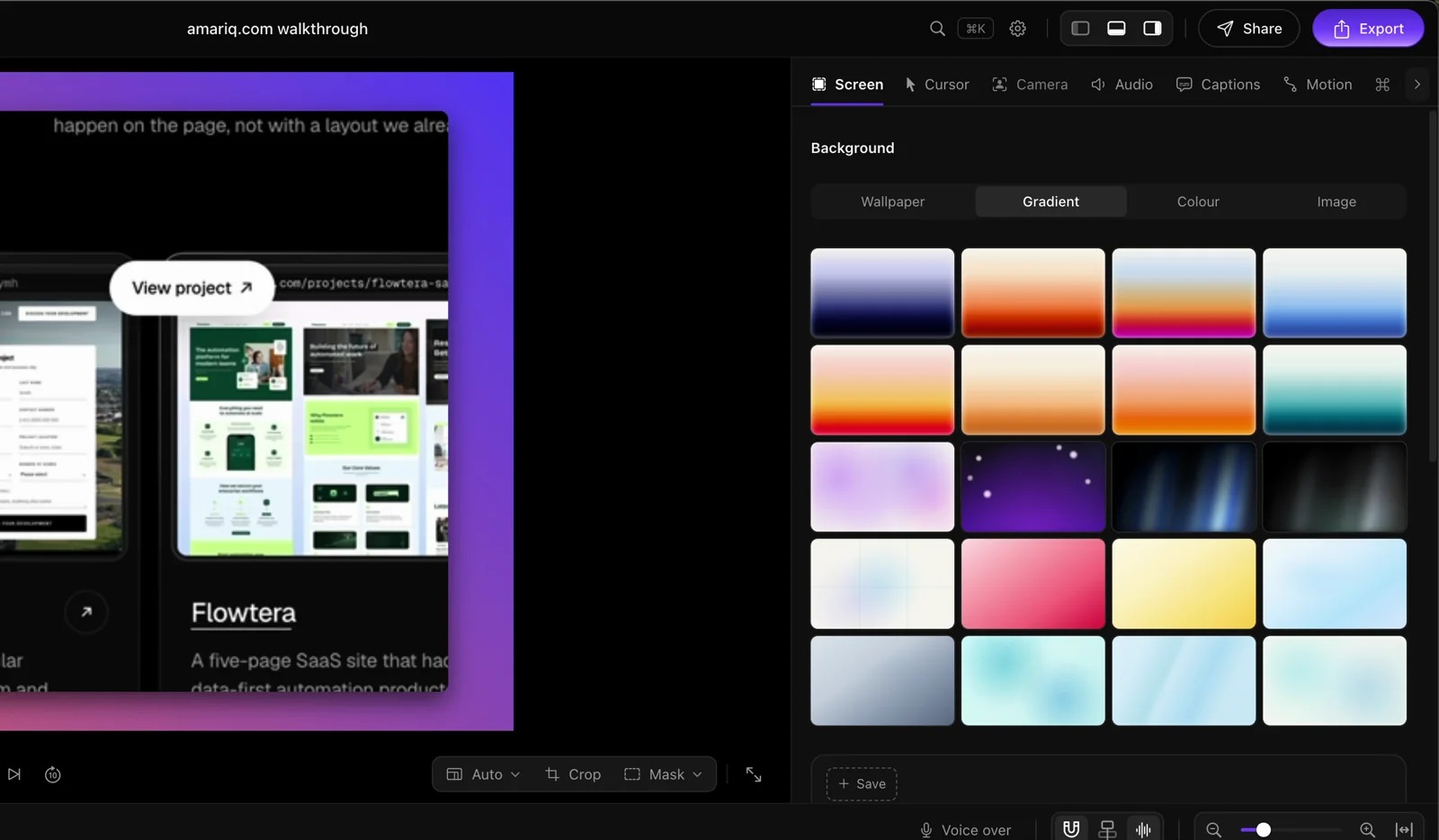Toggle the right sidebar panel layout
1439x840 pixels.
(1152, 29)
